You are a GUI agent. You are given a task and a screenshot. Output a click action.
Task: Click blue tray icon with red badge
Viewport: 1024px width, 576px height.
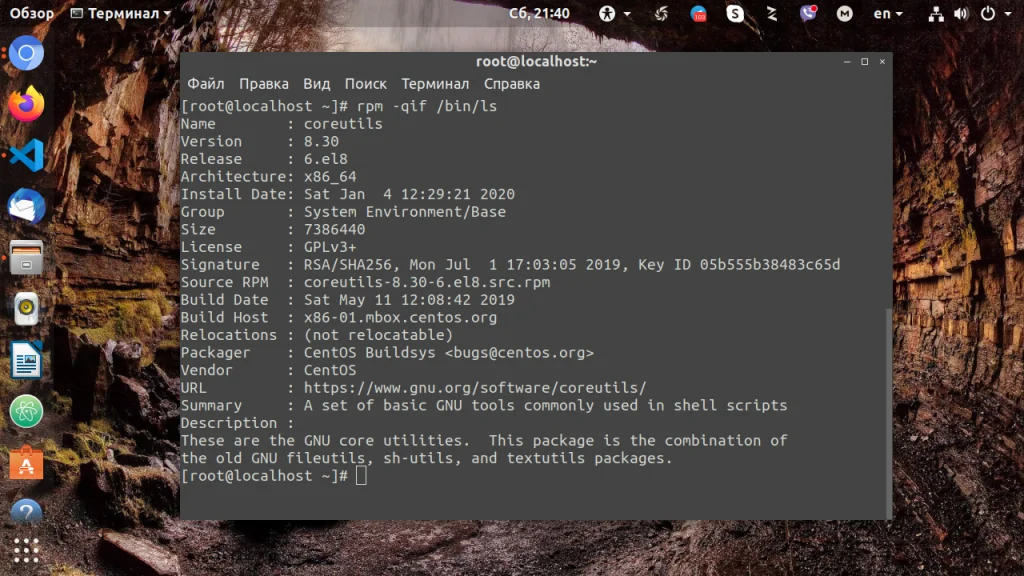click(698, 13)
